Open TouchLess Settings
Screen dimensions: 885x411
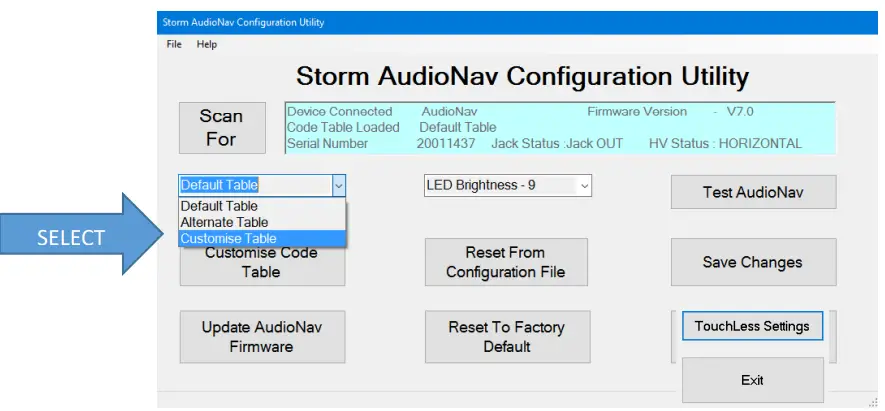point(752,326)
